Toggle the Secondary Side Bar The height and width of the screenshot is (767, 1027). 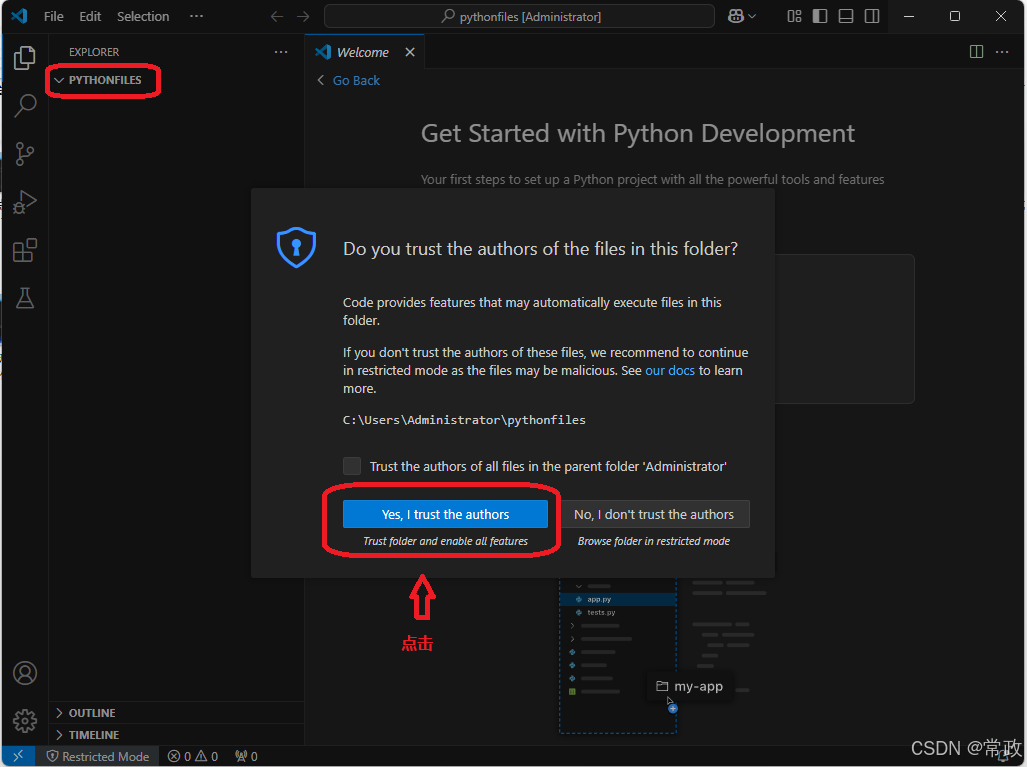[872, 16]
